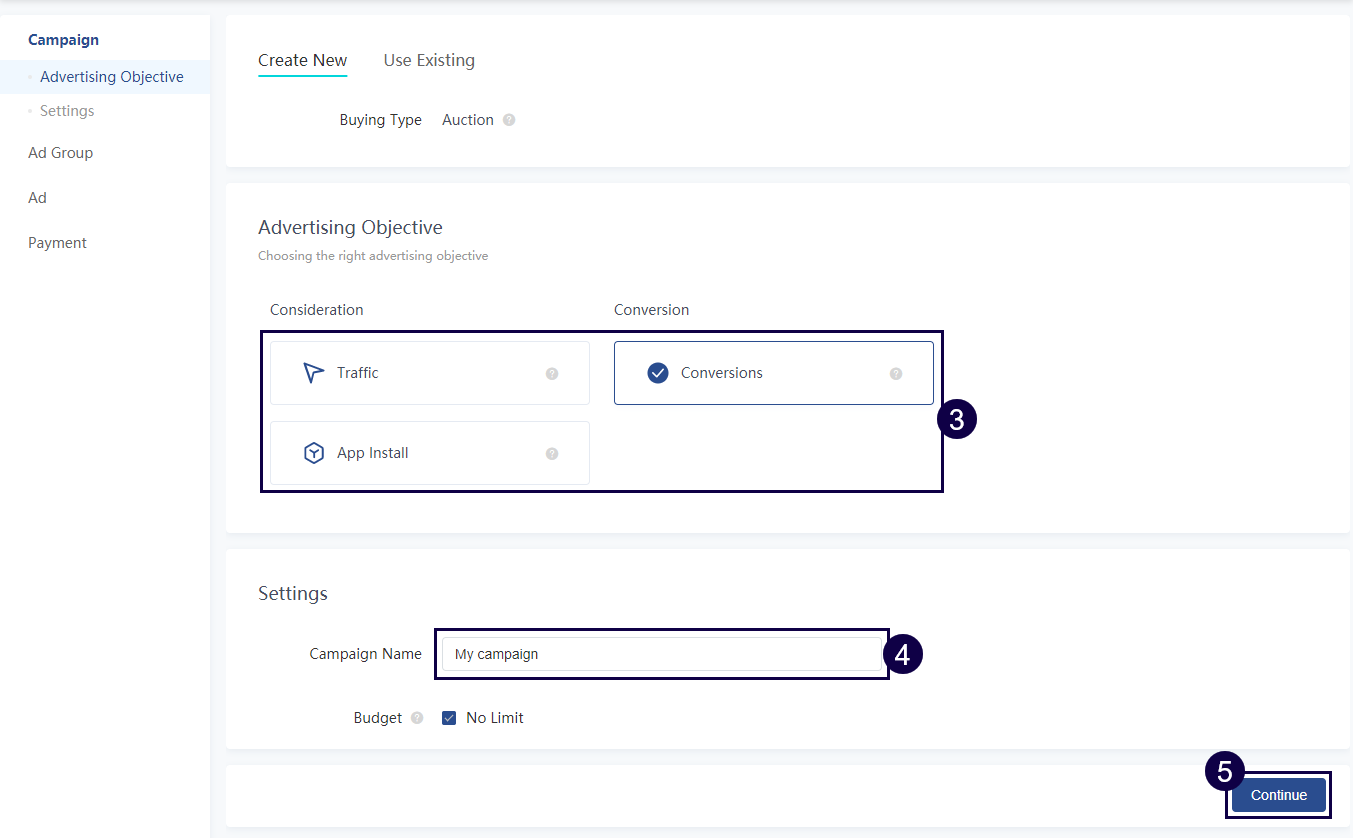The width and height of the screenshot is (1353, 838).
Task: Pick the App Install objective card
Action: [x=429, y=453]
